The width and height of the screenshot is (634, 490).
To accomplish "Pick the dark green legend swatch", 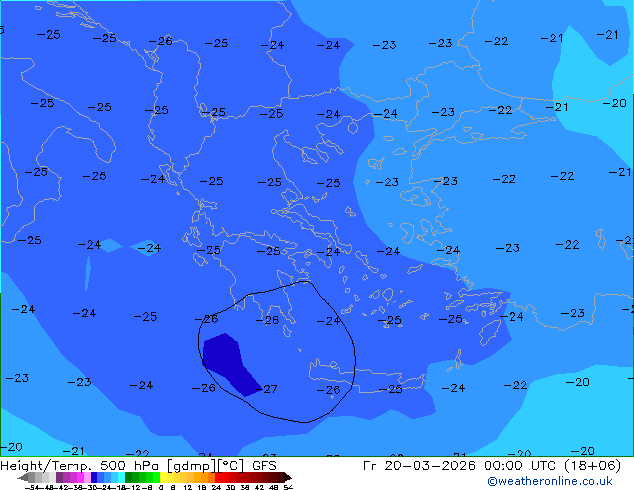I will click(x=129, y=477).
